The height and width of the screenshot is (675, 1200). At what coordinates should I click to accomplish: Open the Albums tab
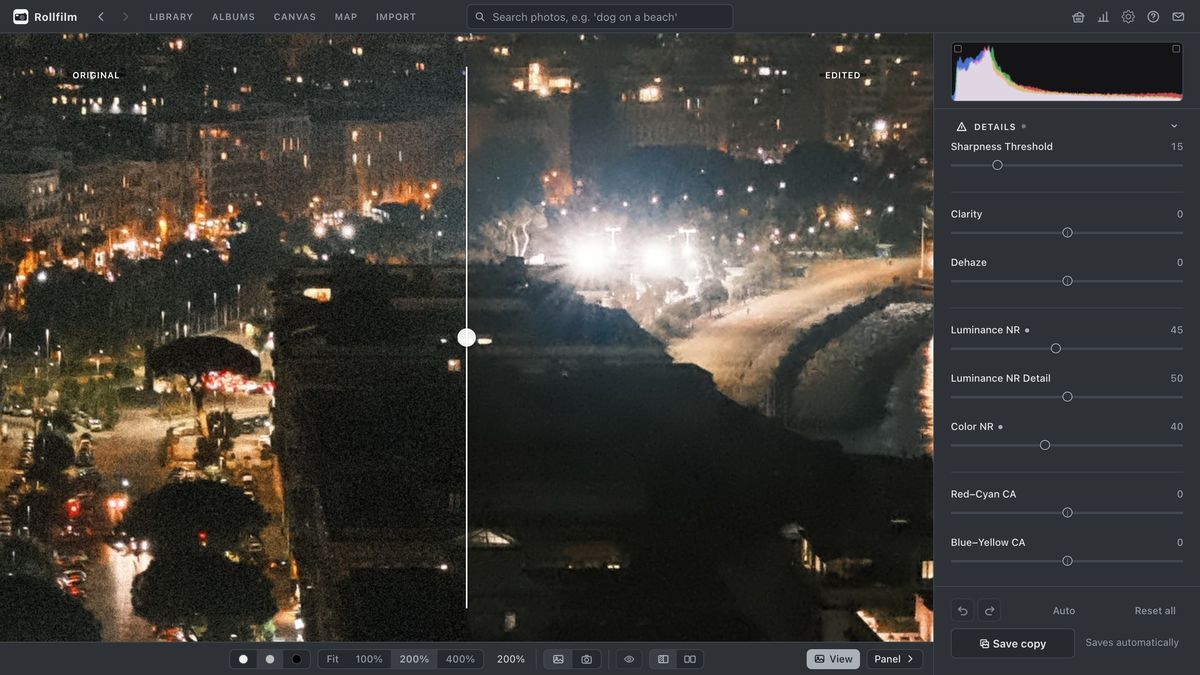click(x=234, y=17)
